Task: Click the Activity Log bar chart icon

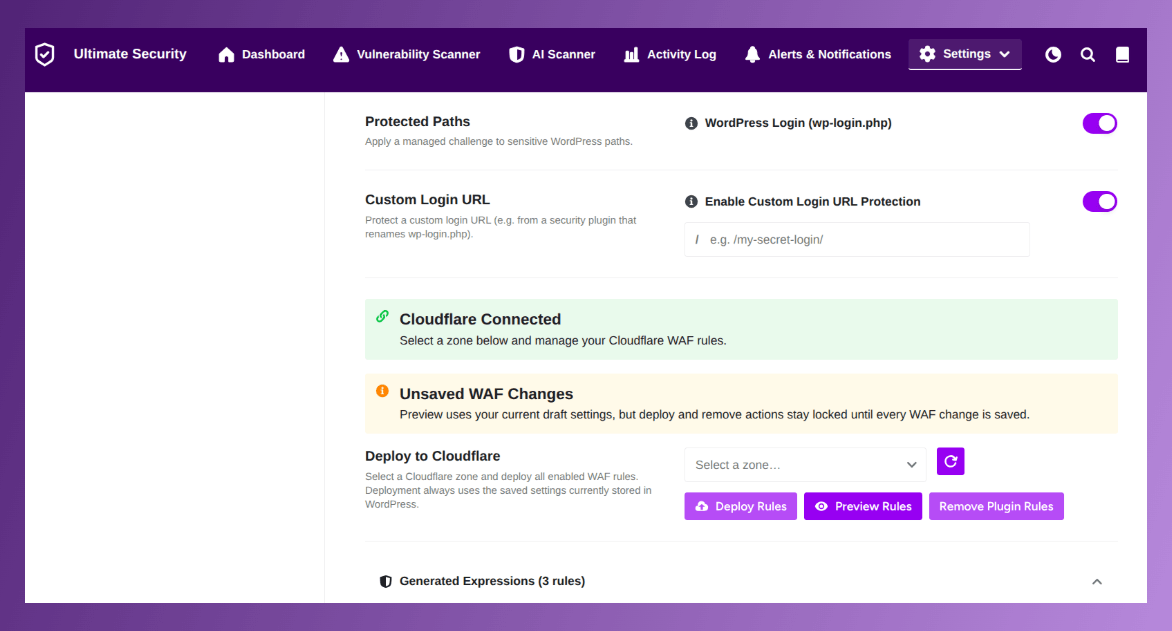Action: tap(632, 55)
